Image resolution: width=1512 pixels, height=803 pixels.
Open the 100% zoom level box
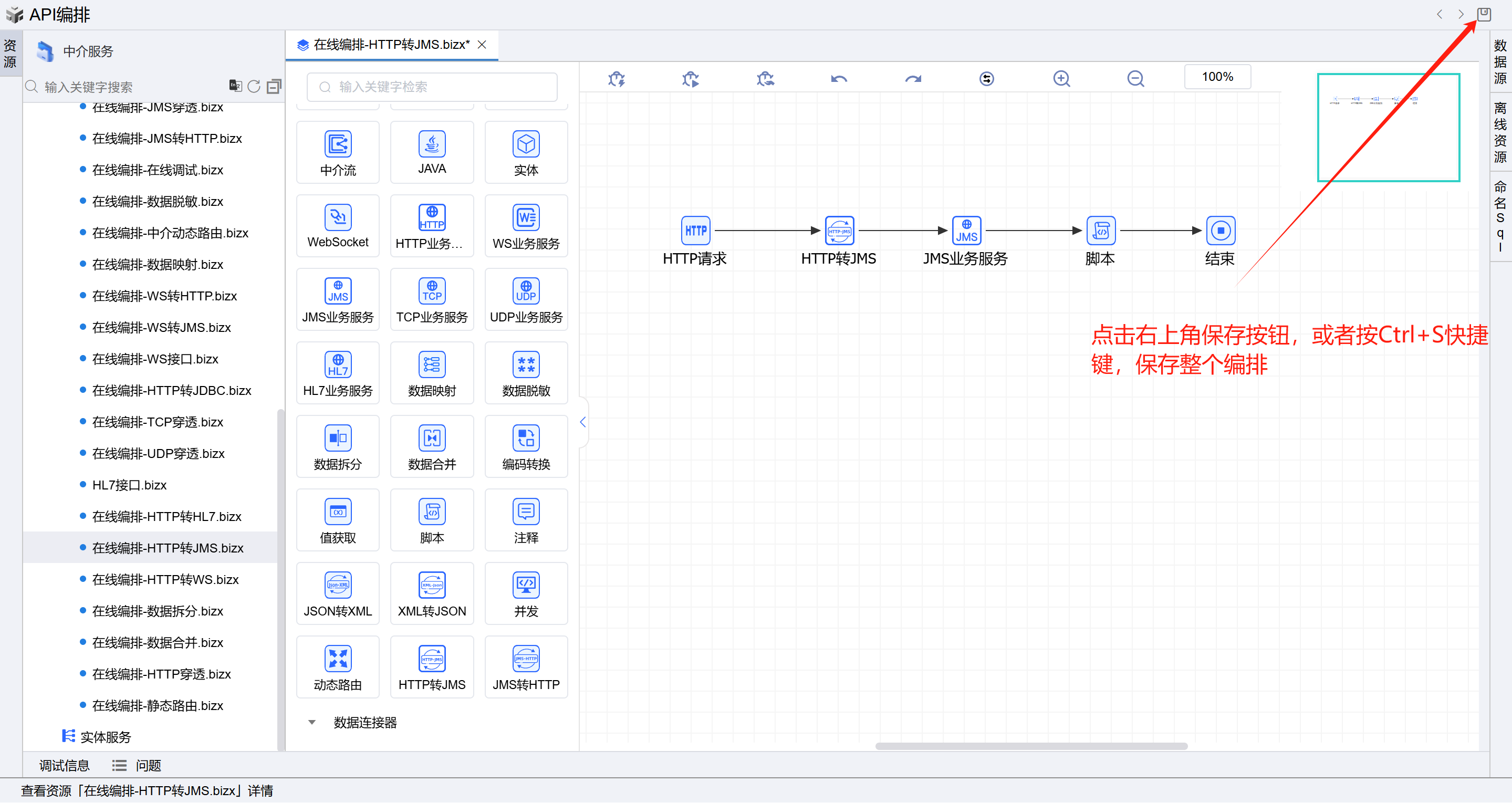click(x=1217, y=77)
